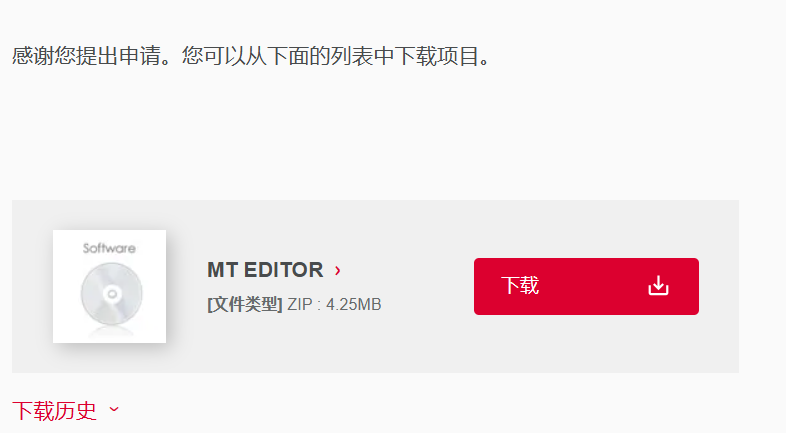Click the download arrow icon in red button
This screenshot has height=433, width=786.
tap(658, 286)
